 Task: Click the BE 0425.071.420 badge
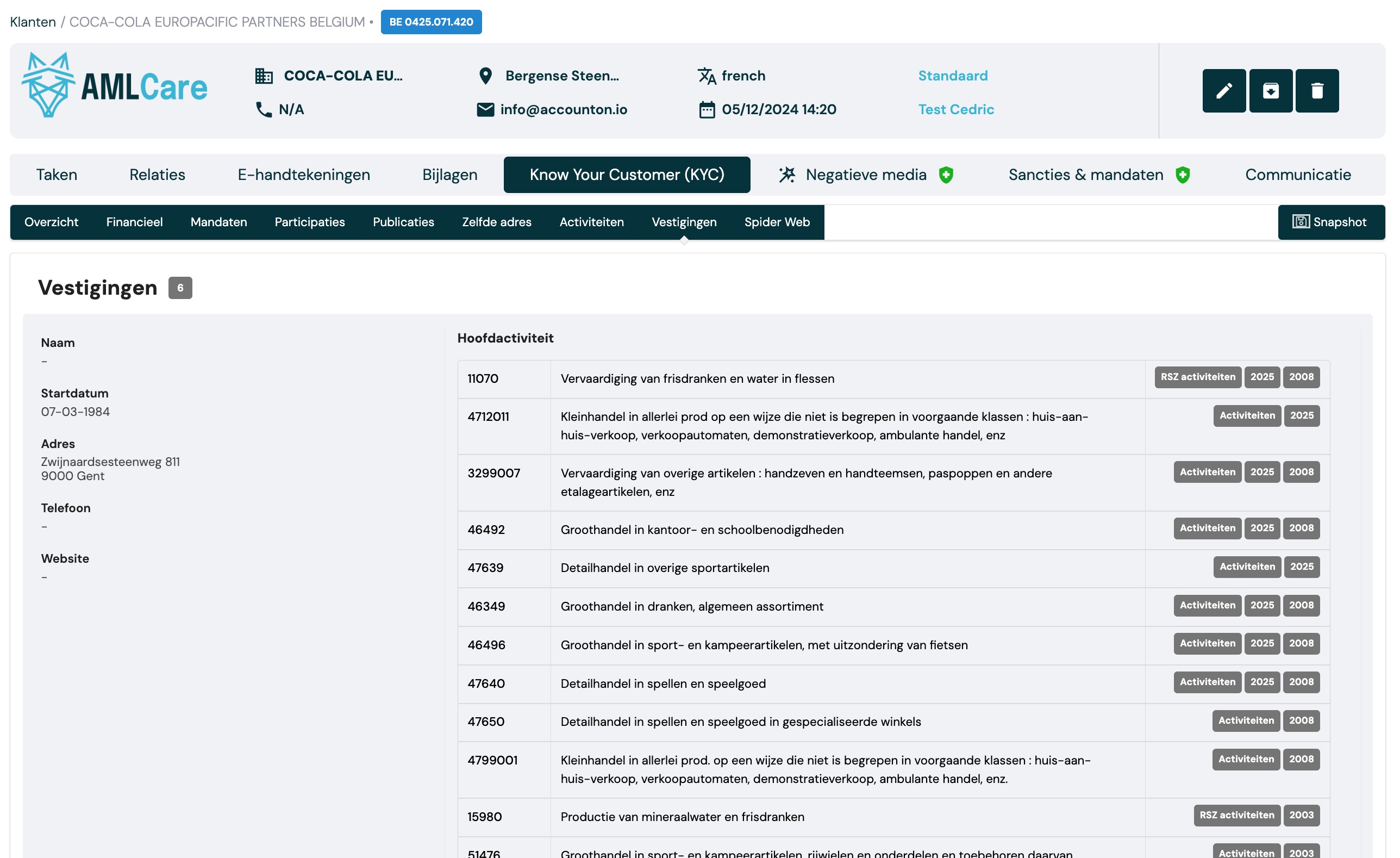(x=430, y=22)
